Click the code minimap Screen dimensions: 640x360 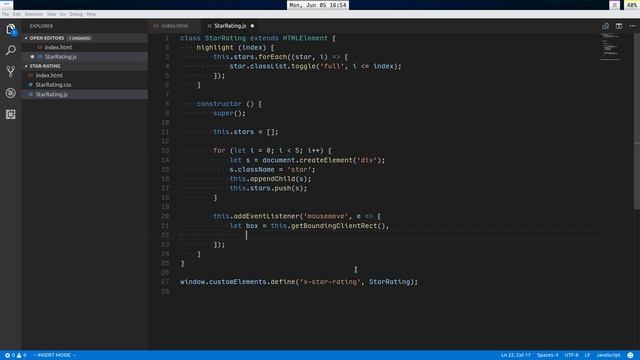coord(611,47)
